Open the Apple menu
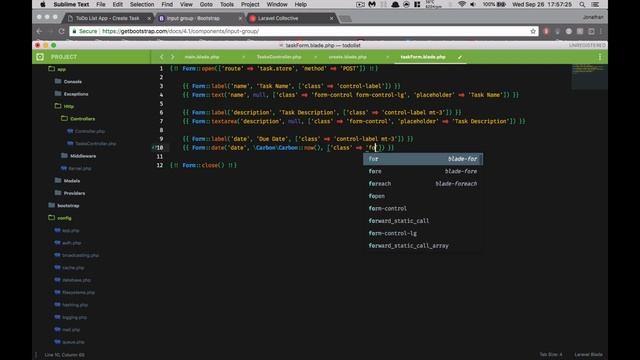The image size is (640, 360). point(43,4)
